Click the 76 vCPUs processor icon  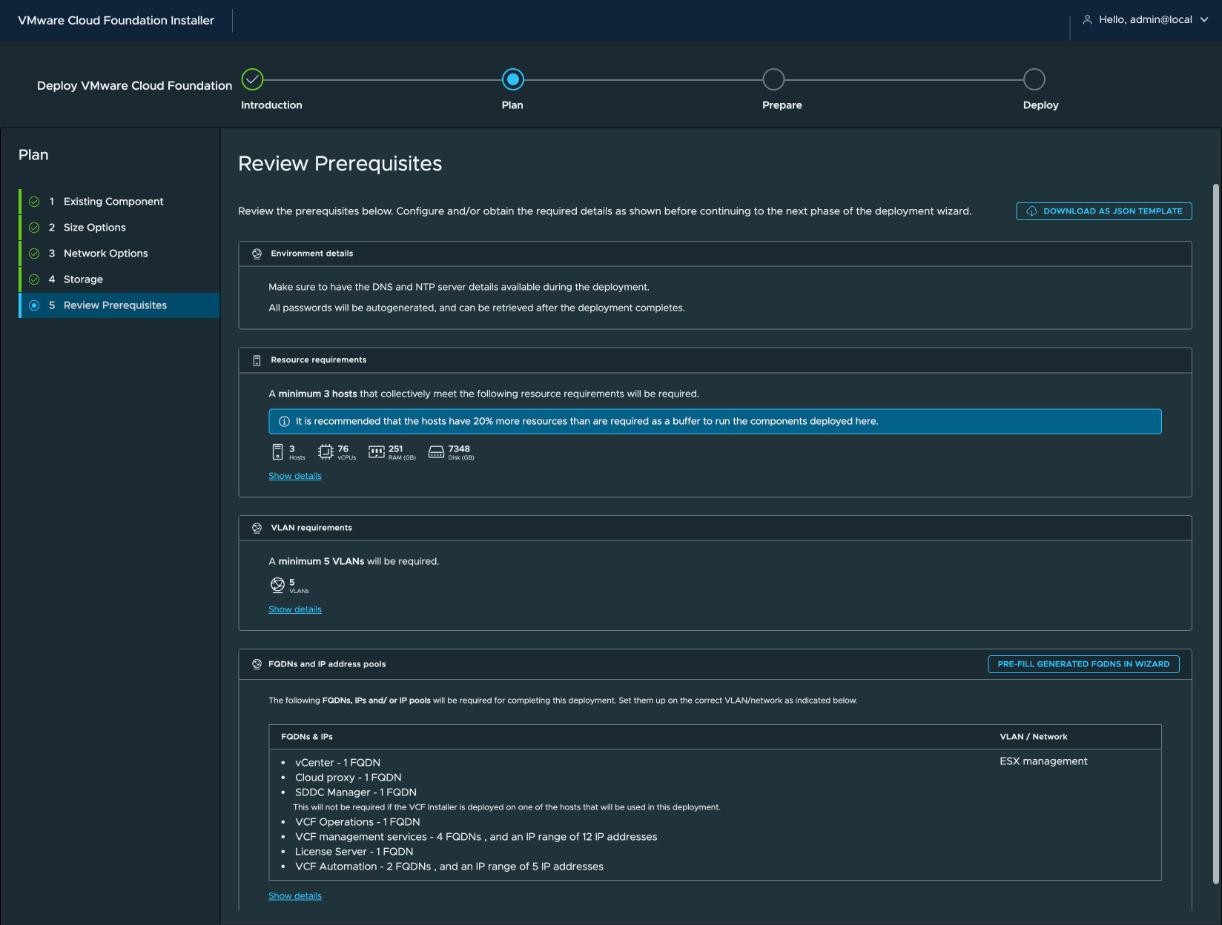pyautogui.click(x=325, y=452)
